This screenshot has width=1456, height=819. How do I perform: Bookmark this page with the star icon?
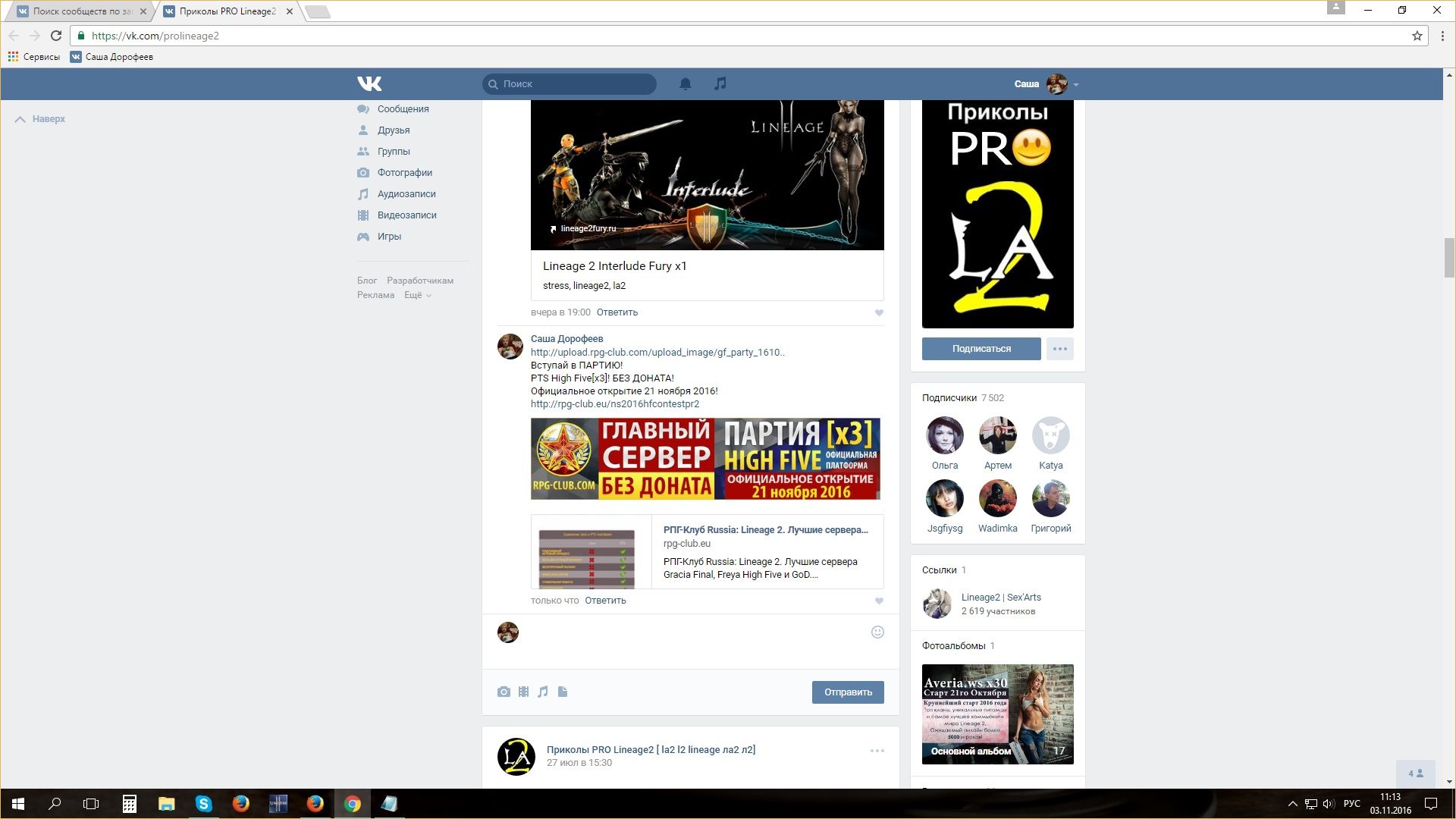pyautogui.click(x=1417, y=36)
